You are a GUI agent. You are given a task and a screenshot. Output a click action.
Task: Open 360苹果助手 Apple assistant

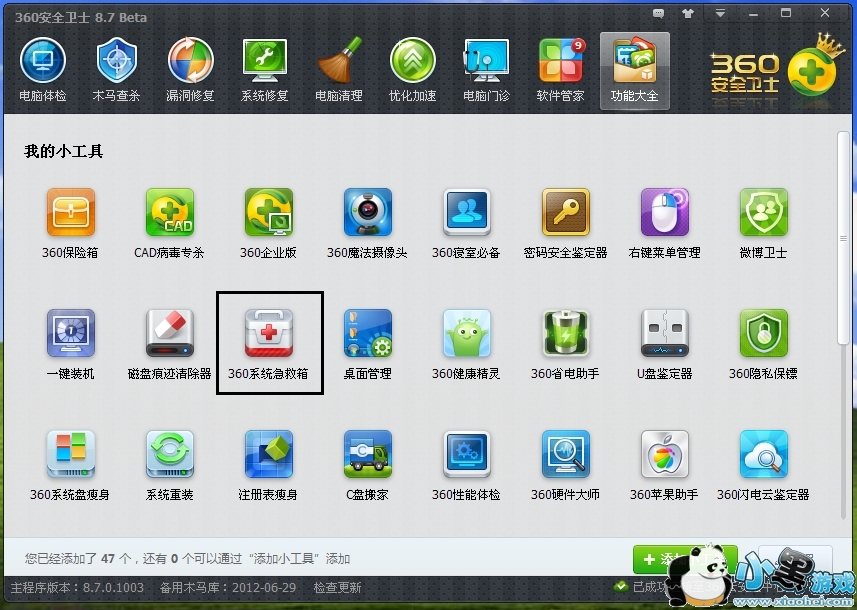pos(664,455)
